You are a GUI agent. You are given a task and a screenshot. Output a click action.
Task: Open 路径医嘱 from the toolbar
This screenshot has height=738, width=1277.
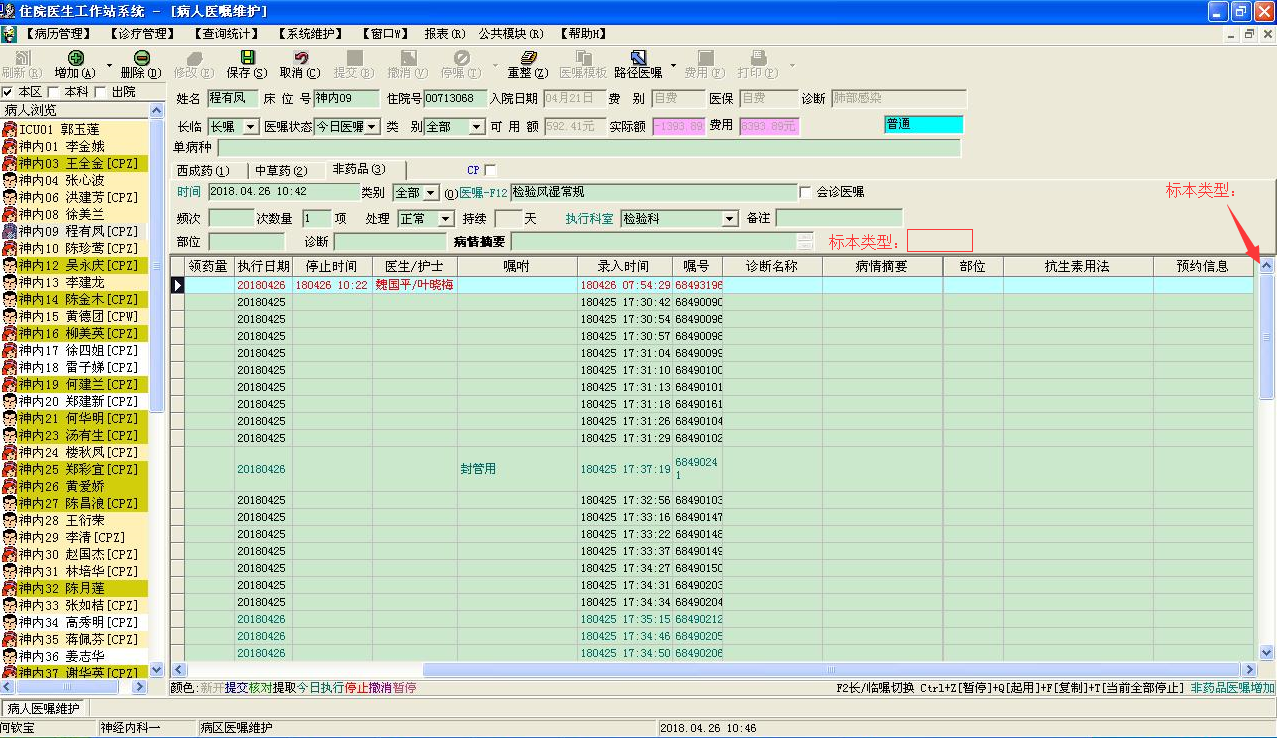tap(638, 59)
